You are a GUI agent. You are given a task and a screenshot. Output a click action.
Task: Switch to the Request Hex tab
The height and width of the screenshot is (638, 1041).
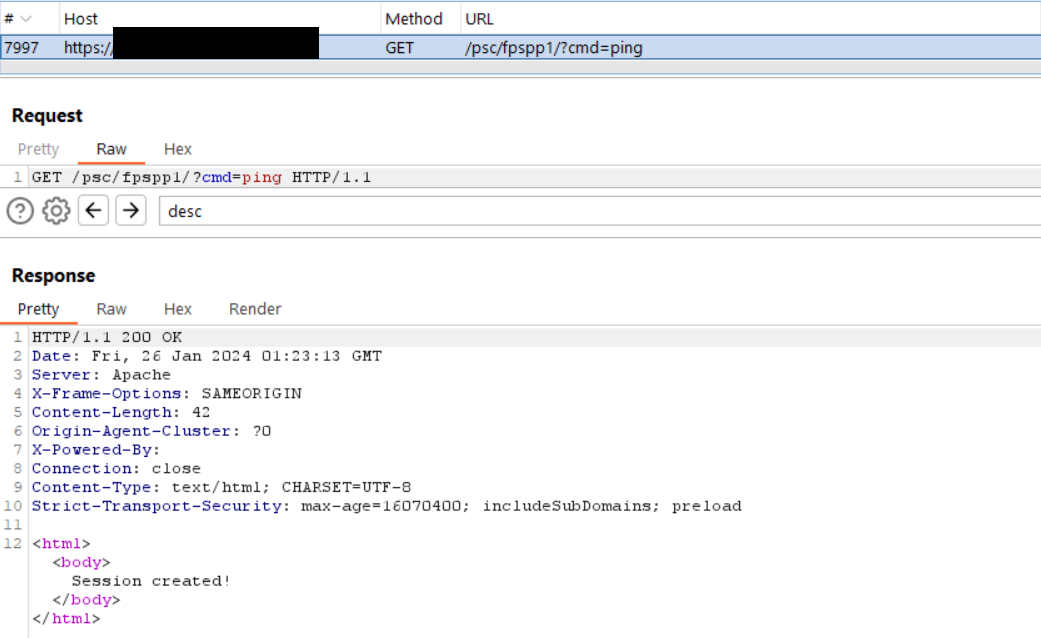click(178, 148)
